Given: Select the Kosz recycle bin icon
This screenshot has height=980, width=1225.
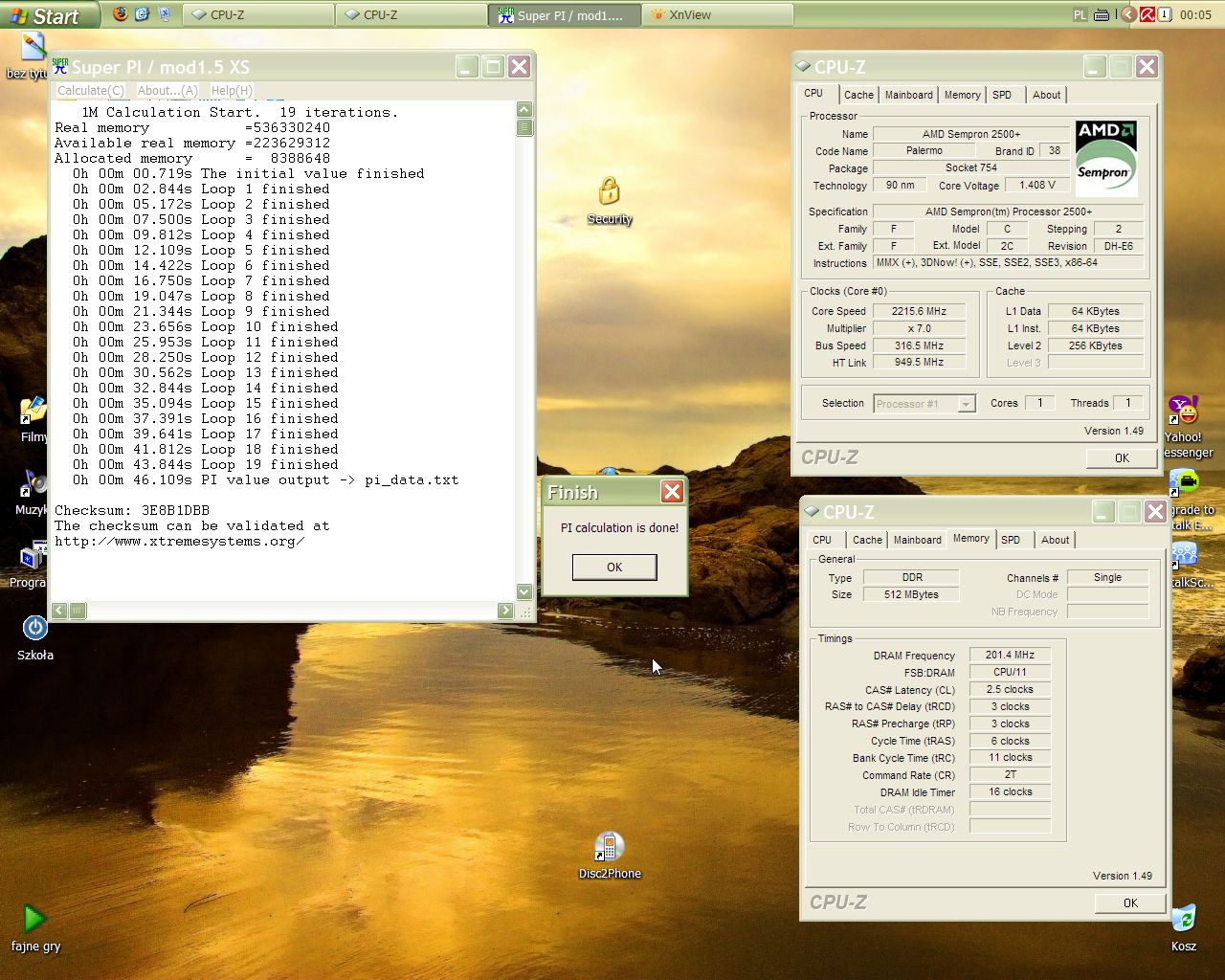Looking at the screenshot, I should 1184,927.
